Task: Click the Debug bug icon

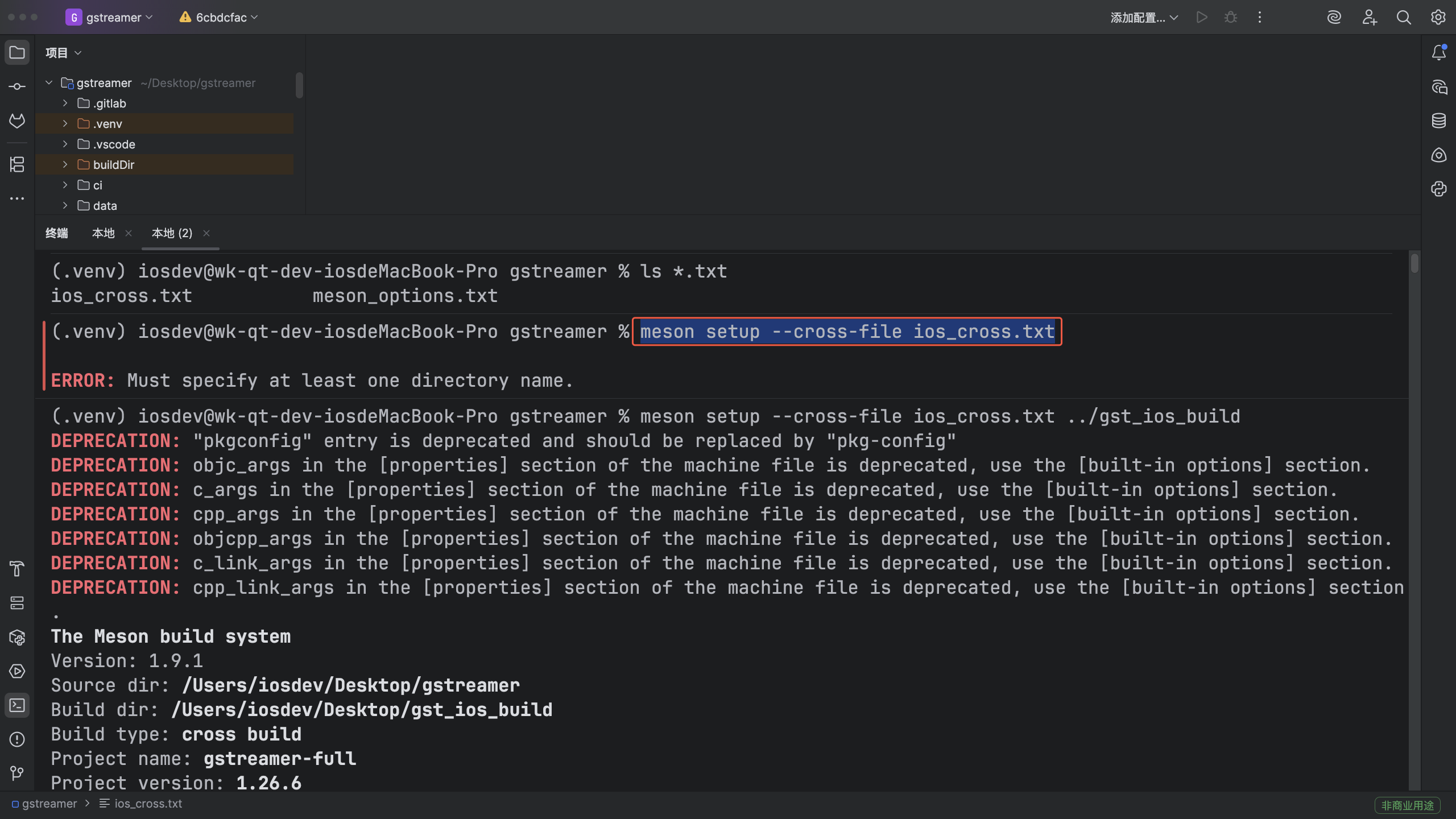Action: tap(1231, 18)
